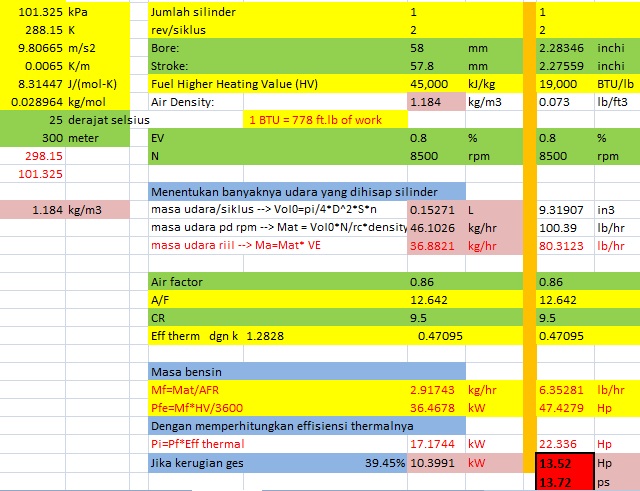The width and height of the screenshot is (640, 491).
Task: Click the 0.15271 L volume cell
Action: coord(435,210)
